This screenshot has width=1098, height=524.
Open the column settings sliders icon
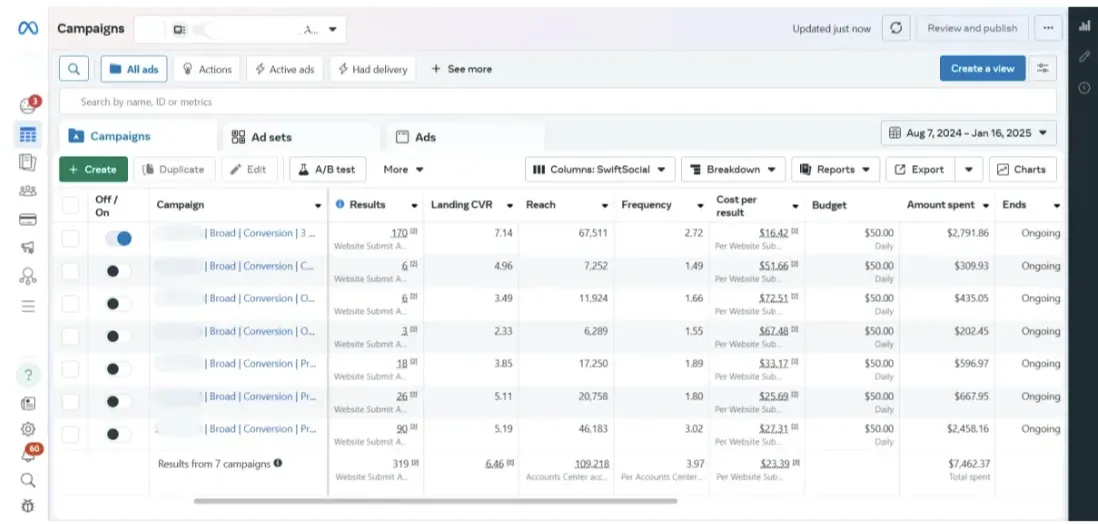pos(1044,68)
